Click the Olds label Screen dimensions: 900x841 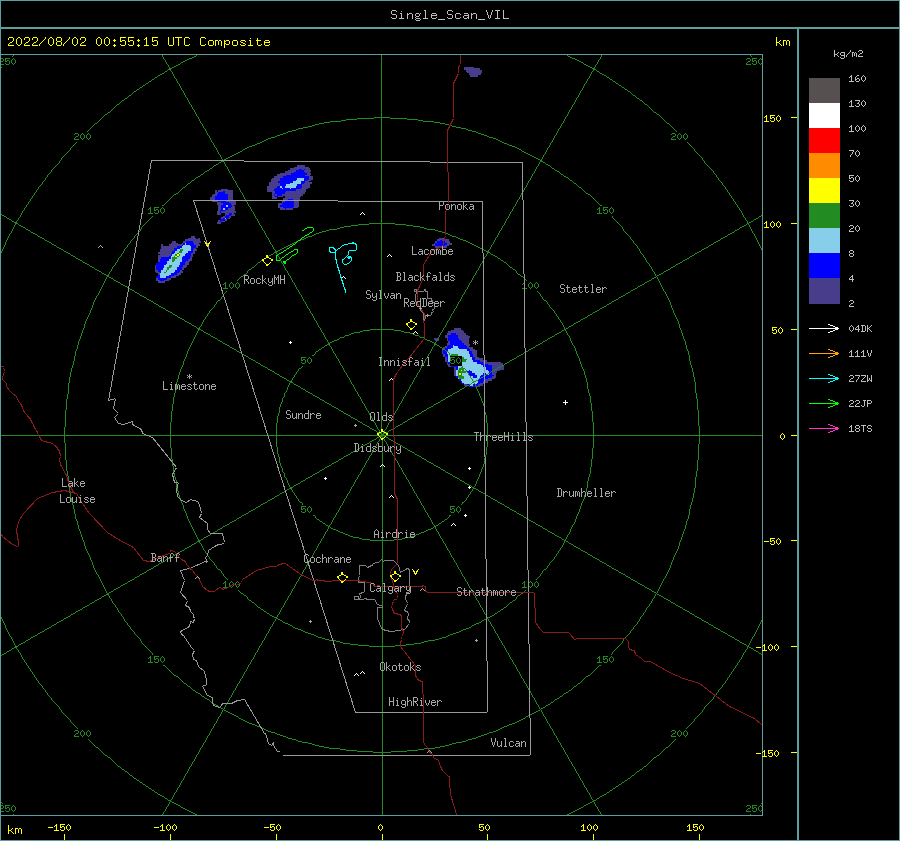381,417
